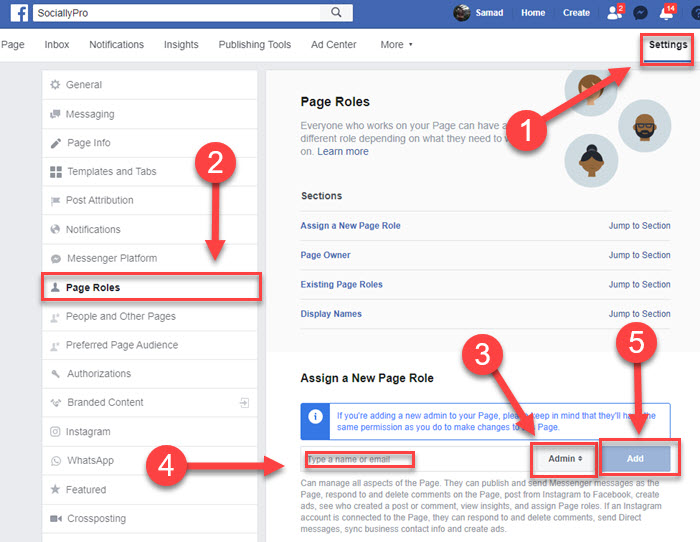
Task: Select Crossposting in sidebar
Action: pos(150,519)
